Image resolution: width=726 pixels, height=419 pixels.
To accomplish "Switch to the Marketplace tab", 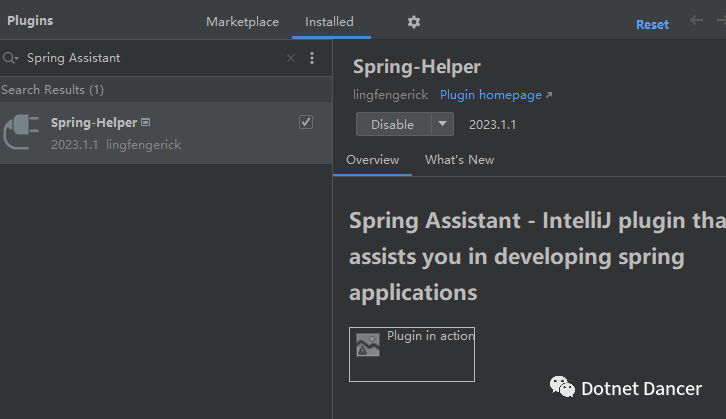I will [x=241, y=22].
